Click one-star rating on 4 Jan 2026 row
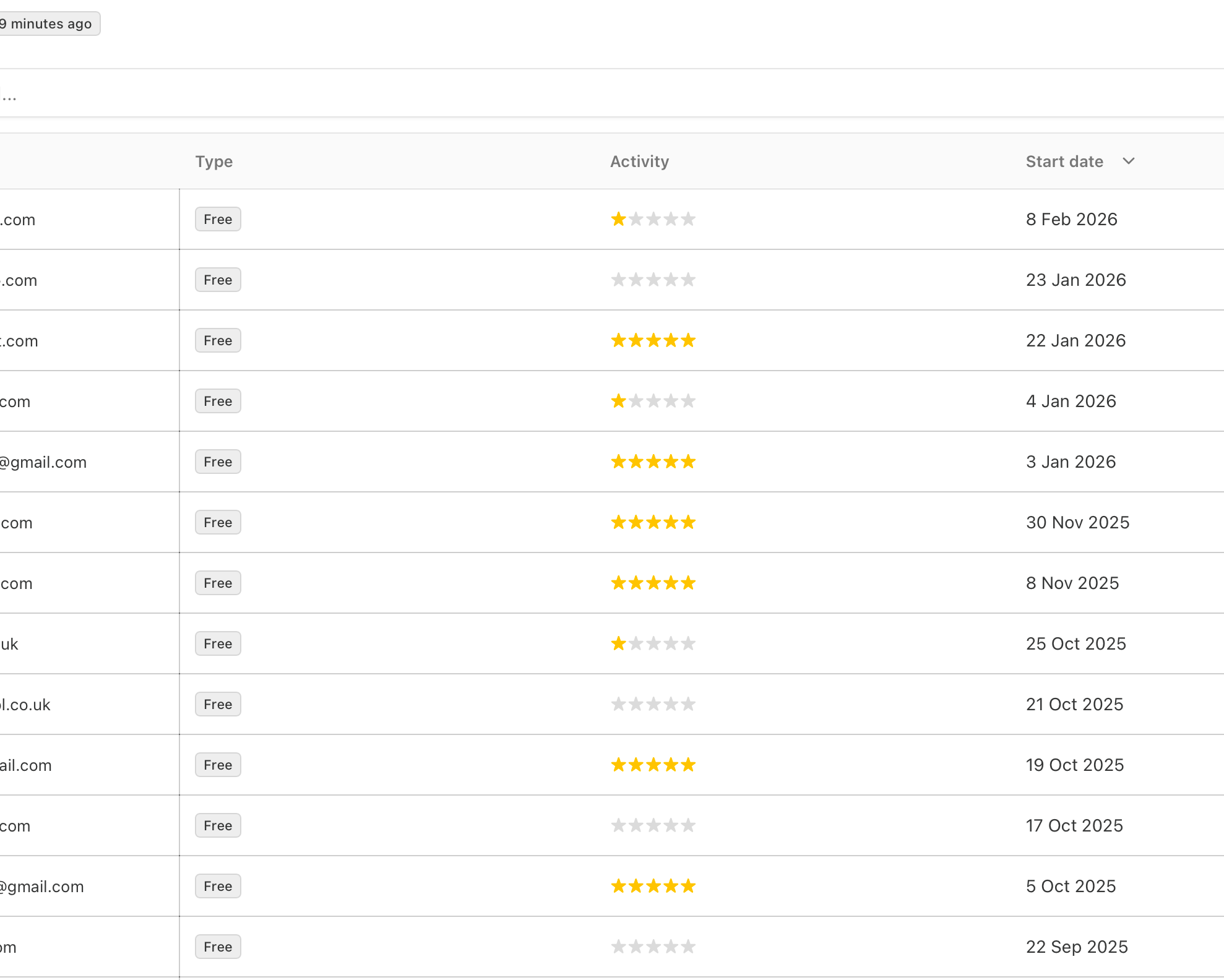Viewport: 1224px width, 980px height. pos(653,402)
